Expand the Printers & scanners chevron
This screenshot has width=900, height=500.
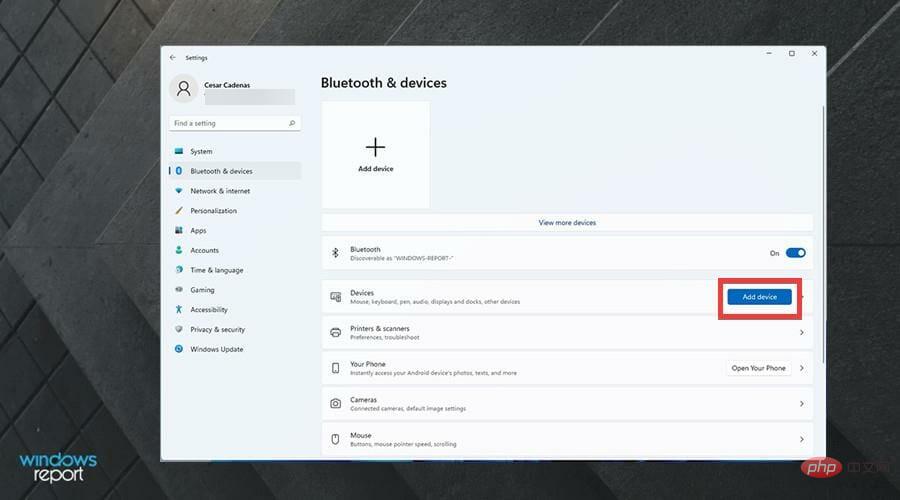click(x=802, y=332)
